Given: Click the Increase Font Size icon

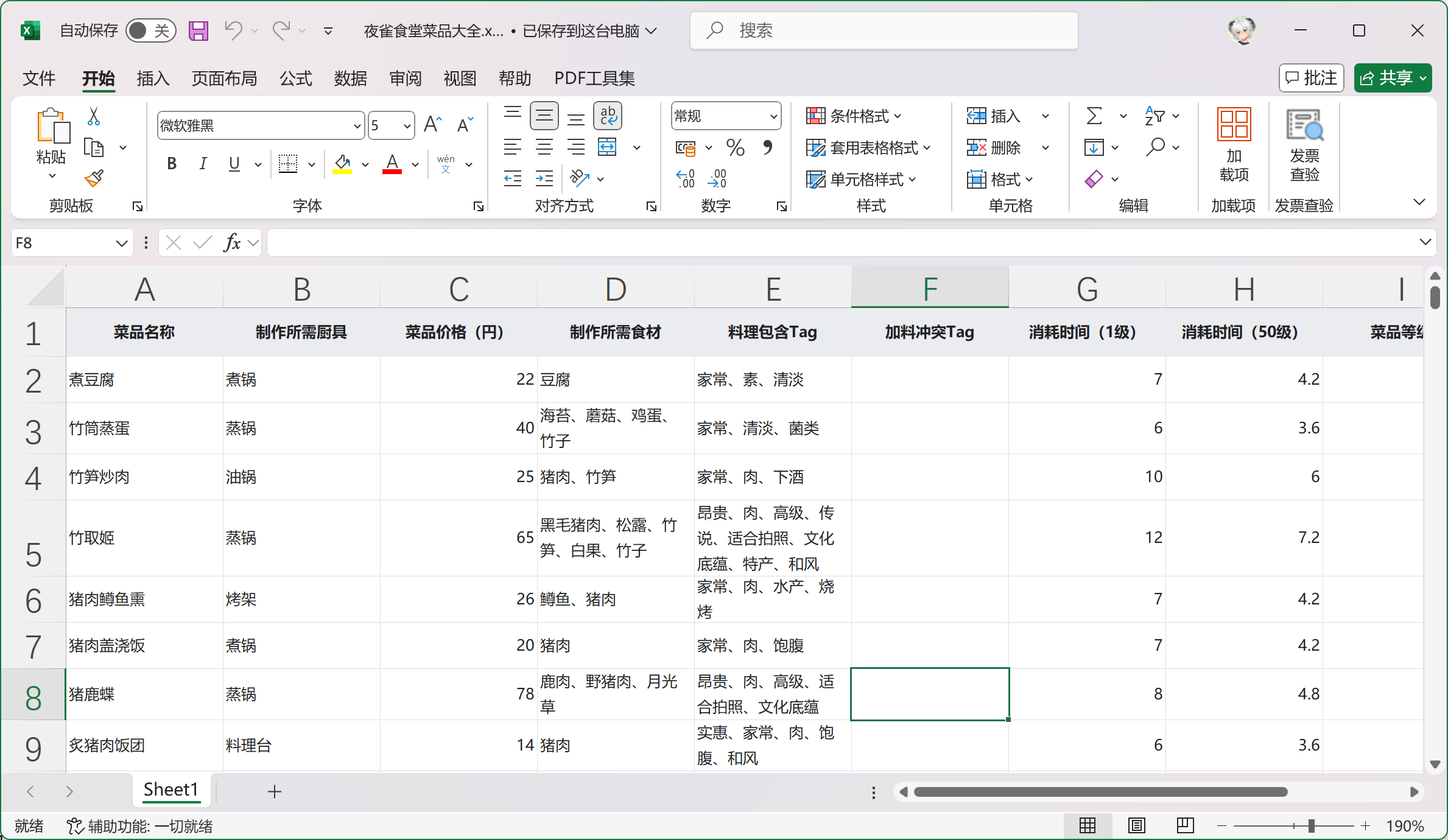Looking at the screenshot, I should 432,125.
